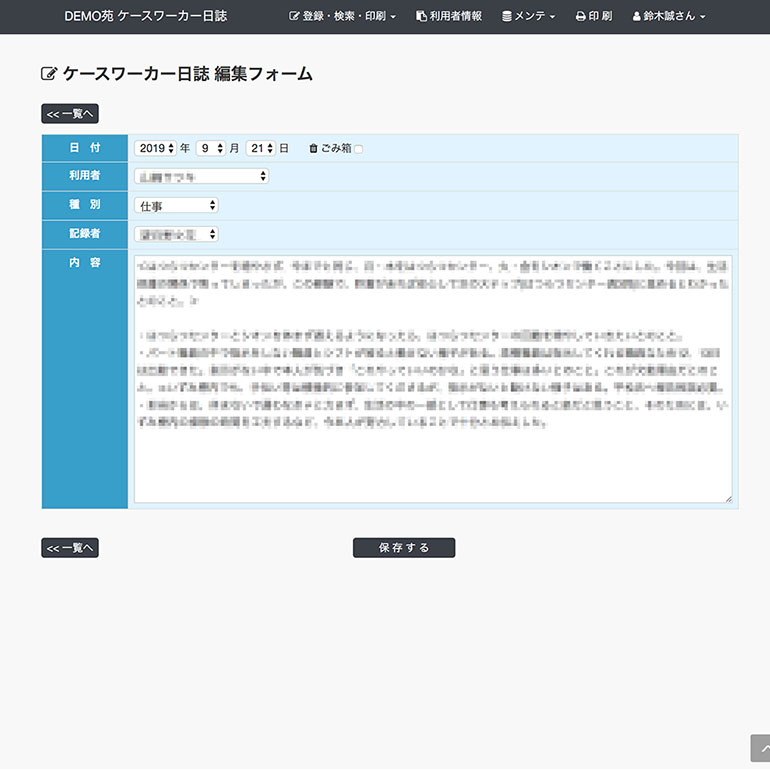Click the printer icon beside 印刷
This screenshot has width=770, height=770.
point(580,16)
